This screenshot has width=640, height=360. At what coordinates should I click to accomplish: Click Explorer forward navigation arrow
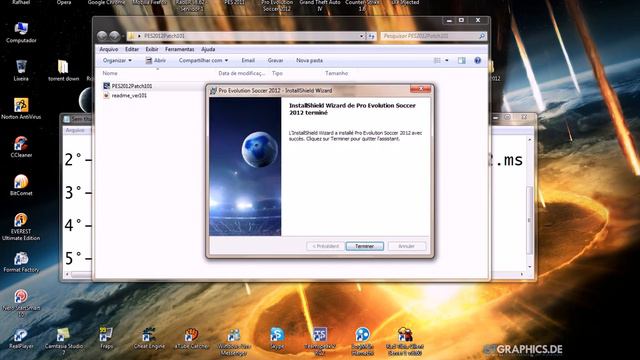tap(115, 36)
